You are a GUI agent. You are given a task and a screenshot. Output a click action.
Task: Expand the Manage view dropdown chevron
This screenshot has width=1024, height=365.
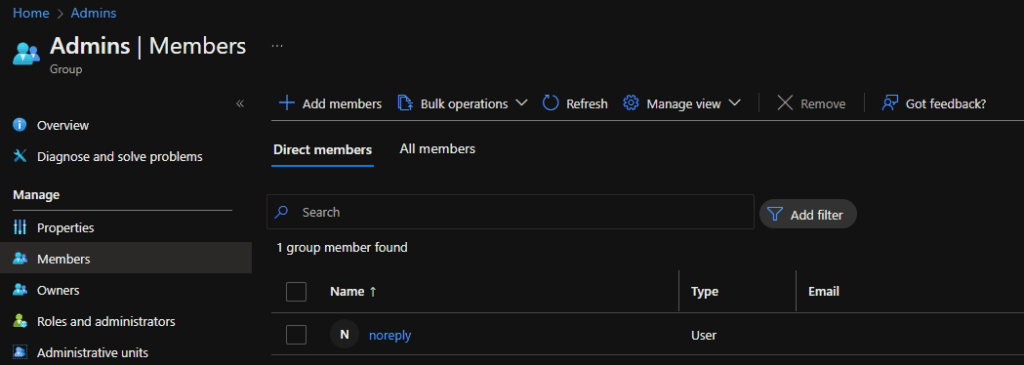point(735,103)
